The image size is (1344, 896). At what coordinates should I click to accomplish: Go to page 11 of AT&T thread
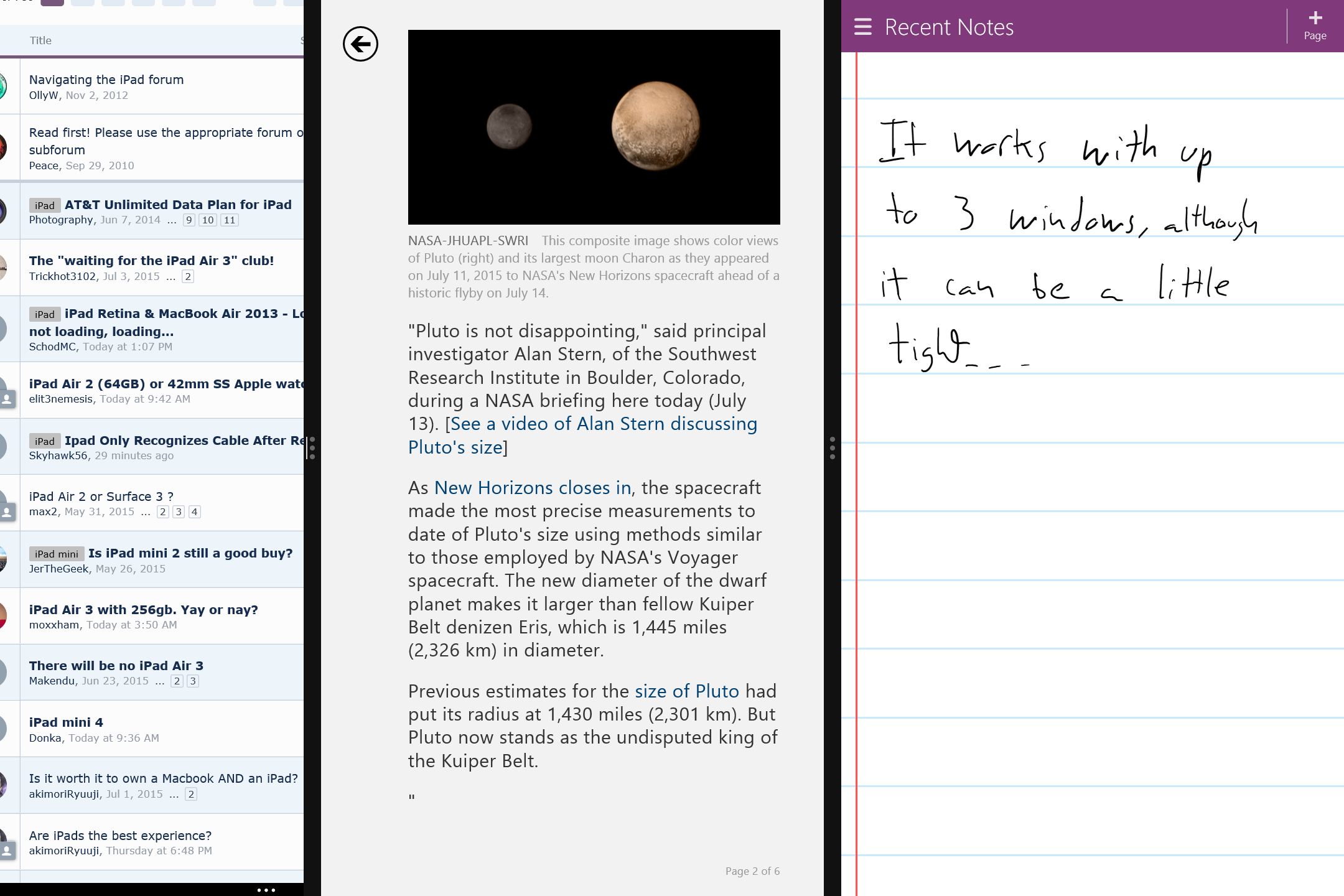230,220
